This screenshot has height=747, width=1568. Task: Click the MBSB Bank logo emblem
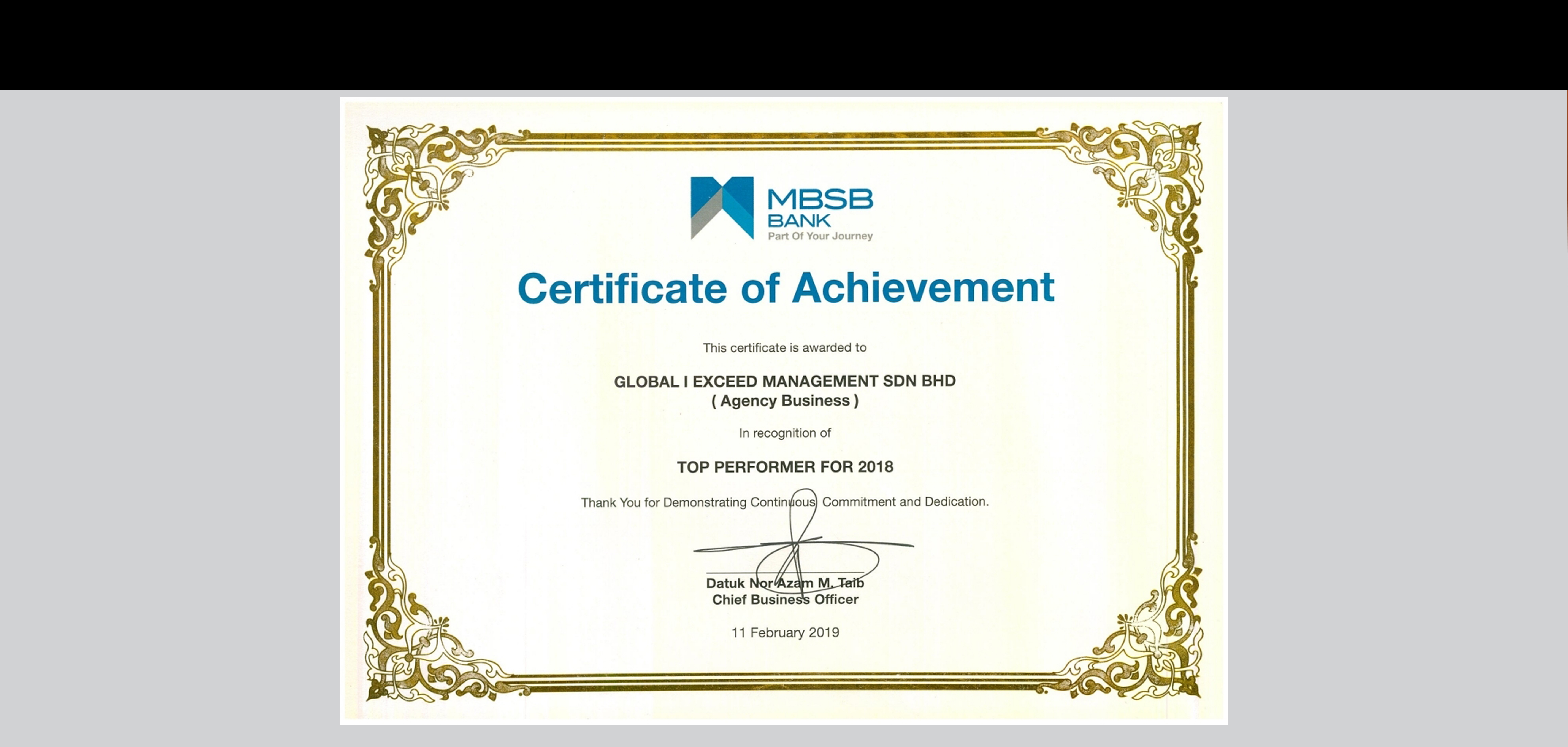tap(722, 207)
